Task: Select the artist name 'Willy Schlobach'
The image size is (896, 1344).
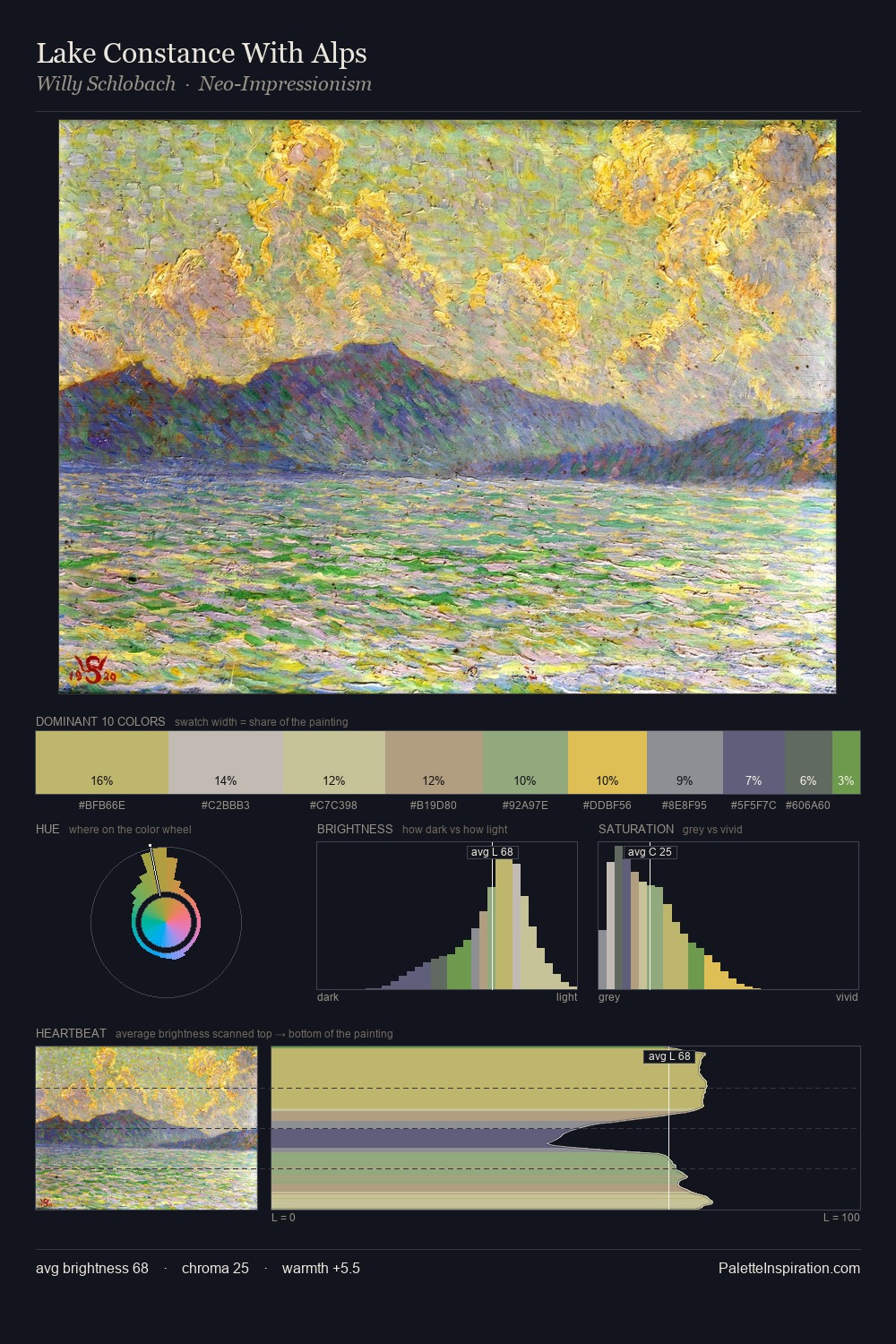Action: point(106,84)
